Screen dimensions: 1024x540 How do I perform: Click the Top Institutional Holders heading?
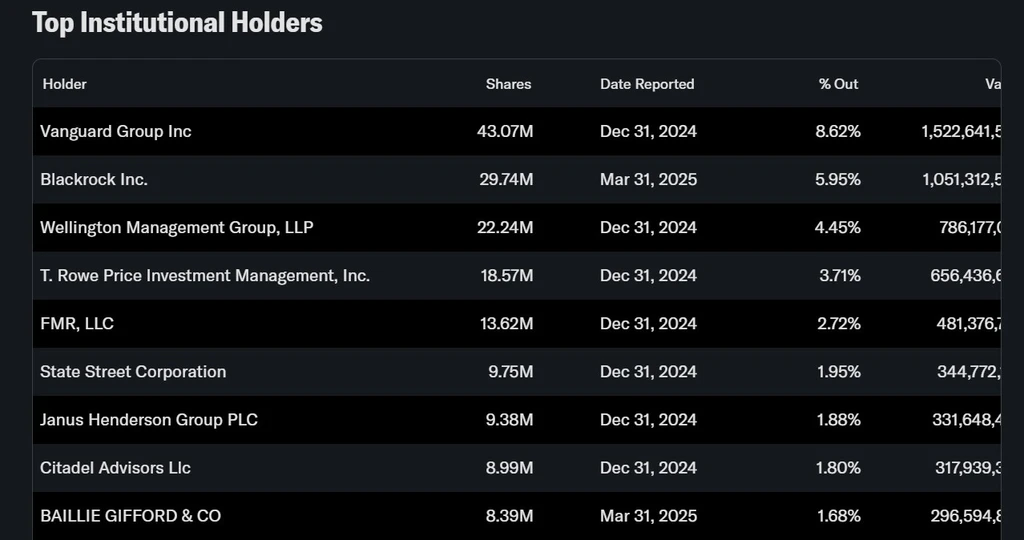click(177, 22)
